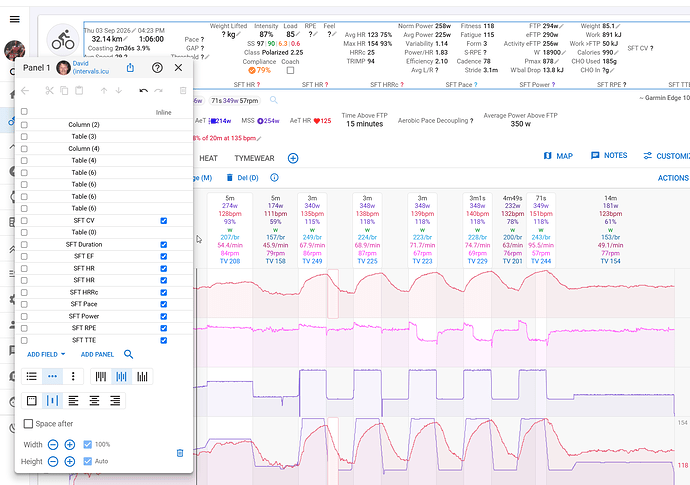Viewport: 690px width, 485px height.
Task: Uncheck Inline for SFT EF
Action: tap(164, 257)
